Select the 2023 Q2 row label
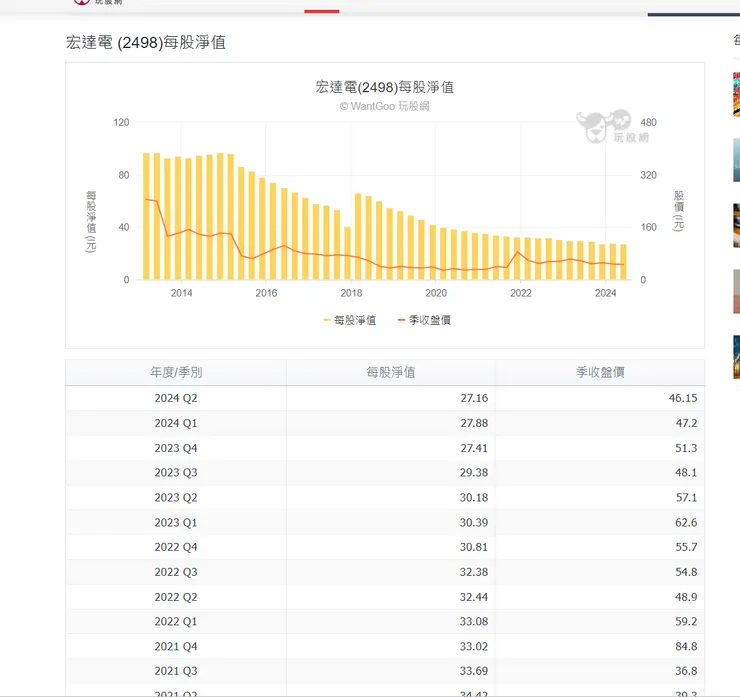This screenshot has width=740, height=697. (x=176, y=498)
